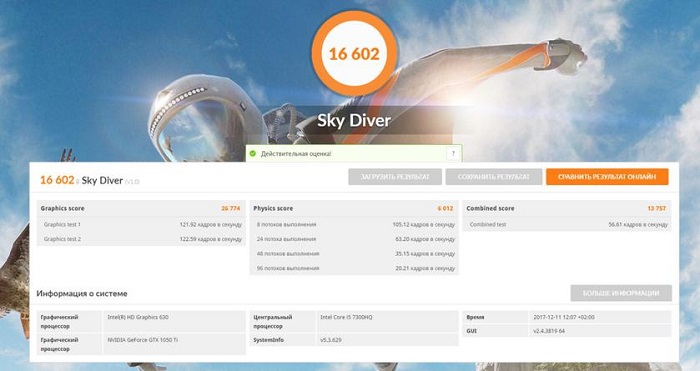Click the ЗАГРУЗИТЬ РЕЗУЛЬТАТ button
This screenshot has height=371, width=700.
[x=395, y=177]
